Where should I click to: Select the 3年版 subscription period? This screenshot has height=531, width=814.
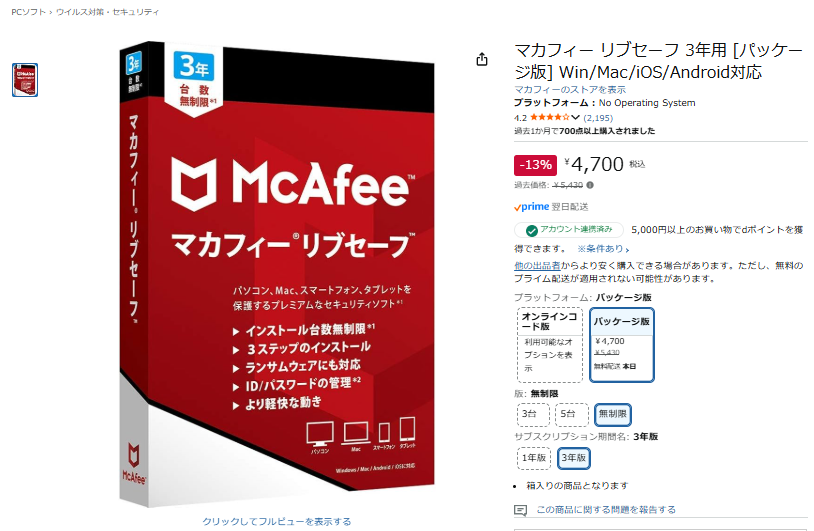pos(574,458)
